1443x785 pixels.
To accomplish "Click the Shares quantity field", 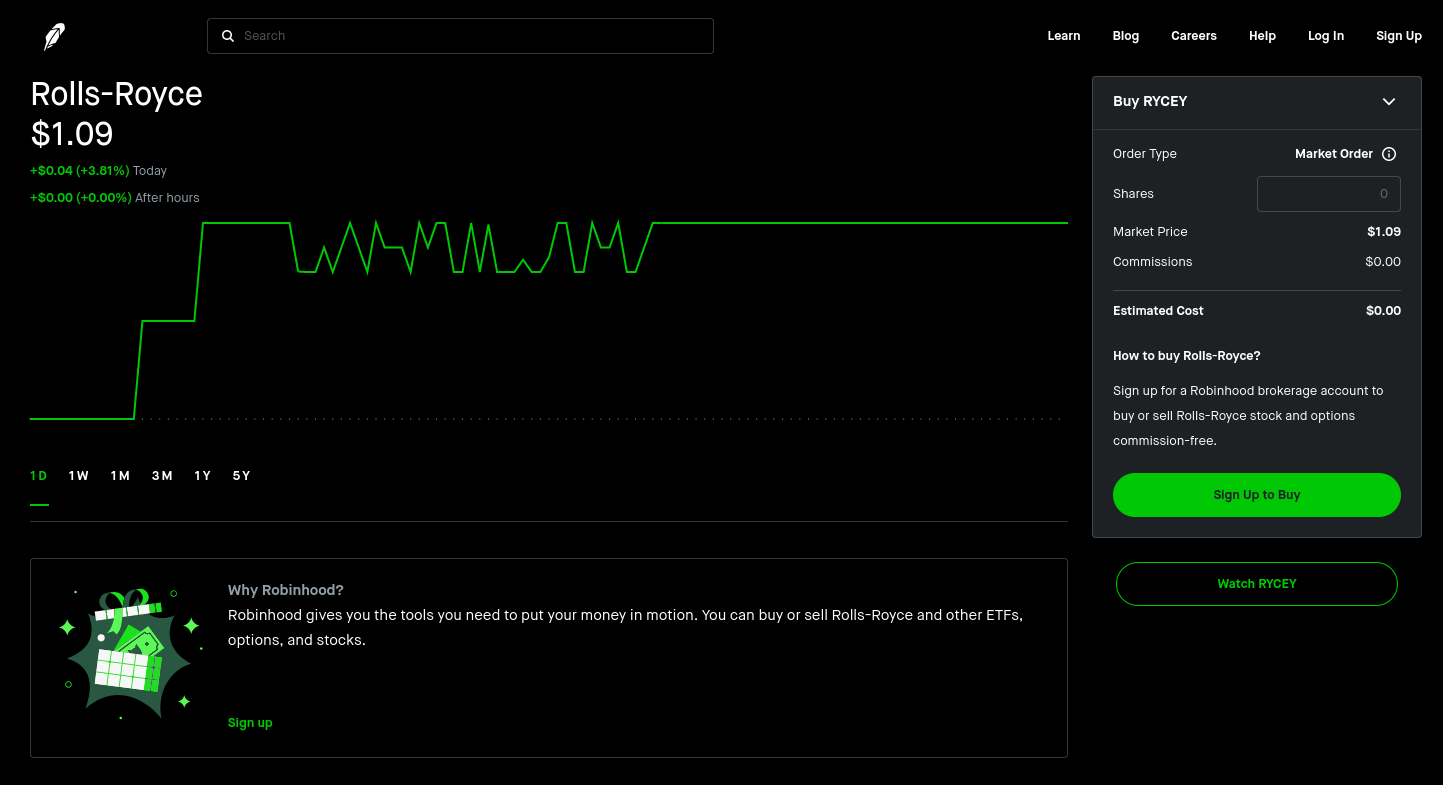I will coord(1329,194).
